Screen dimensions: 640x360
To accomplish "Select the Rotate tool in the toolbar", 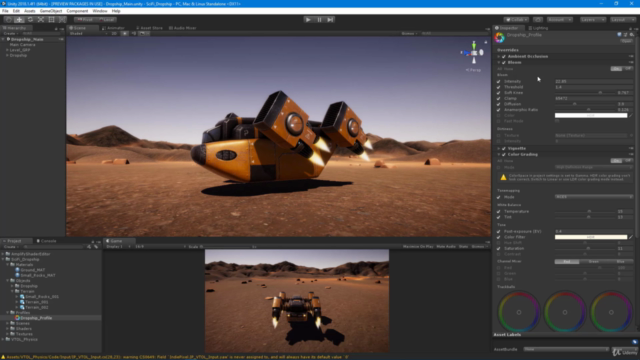I will 30,20.
